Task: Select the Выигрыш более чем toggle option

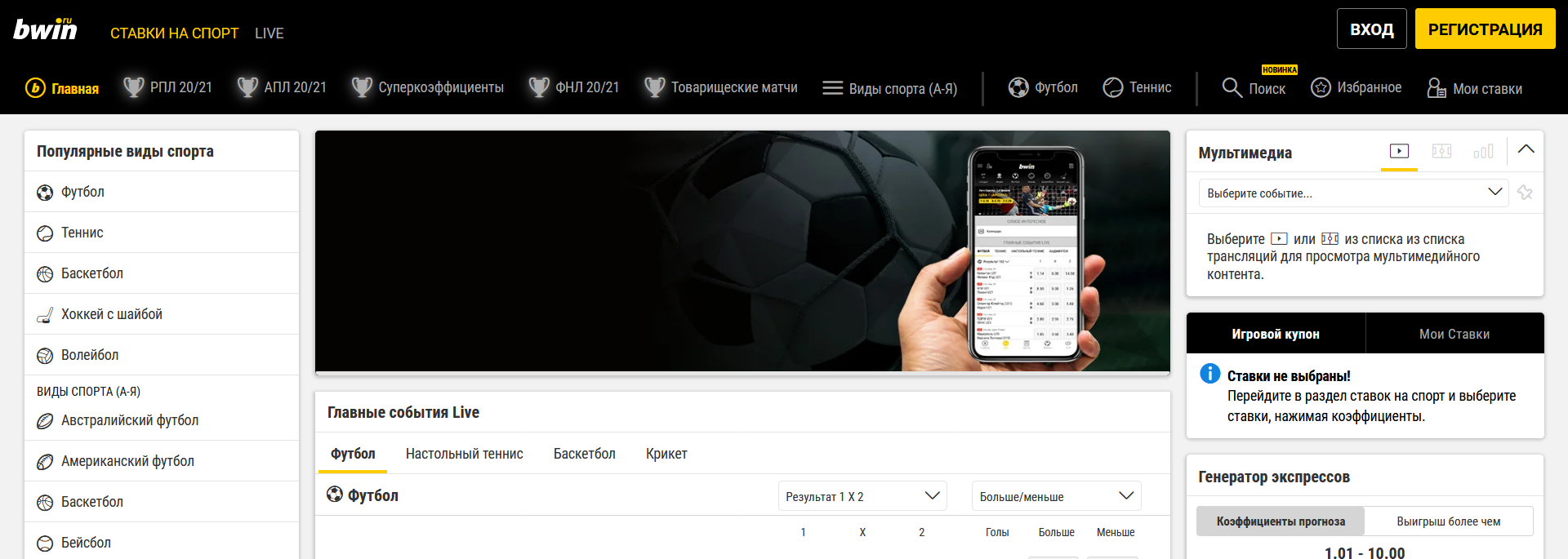Action: point(1448,521)
